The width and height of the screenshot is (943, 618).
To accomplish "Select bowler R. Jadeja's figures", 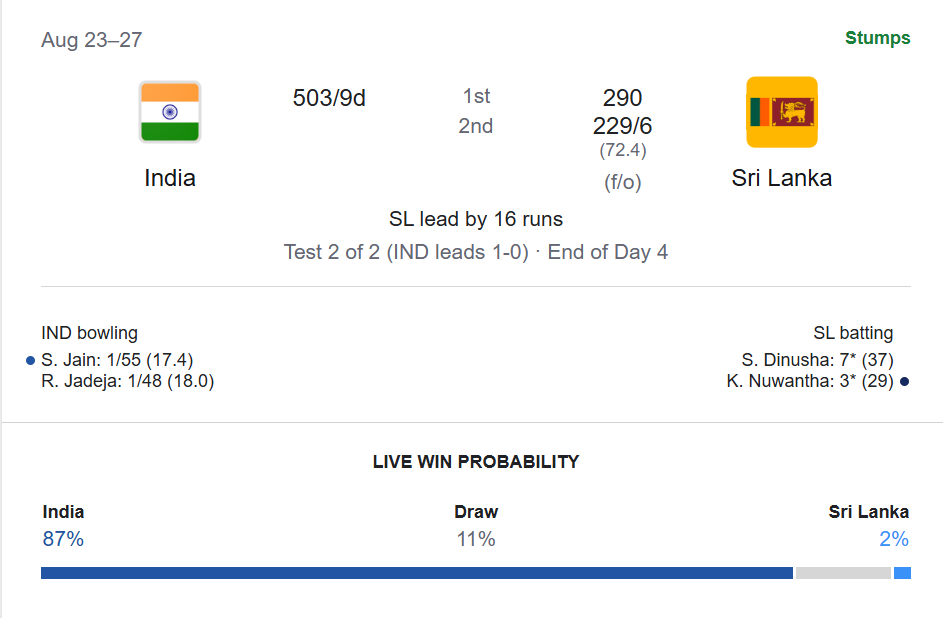I will (127, 381).
